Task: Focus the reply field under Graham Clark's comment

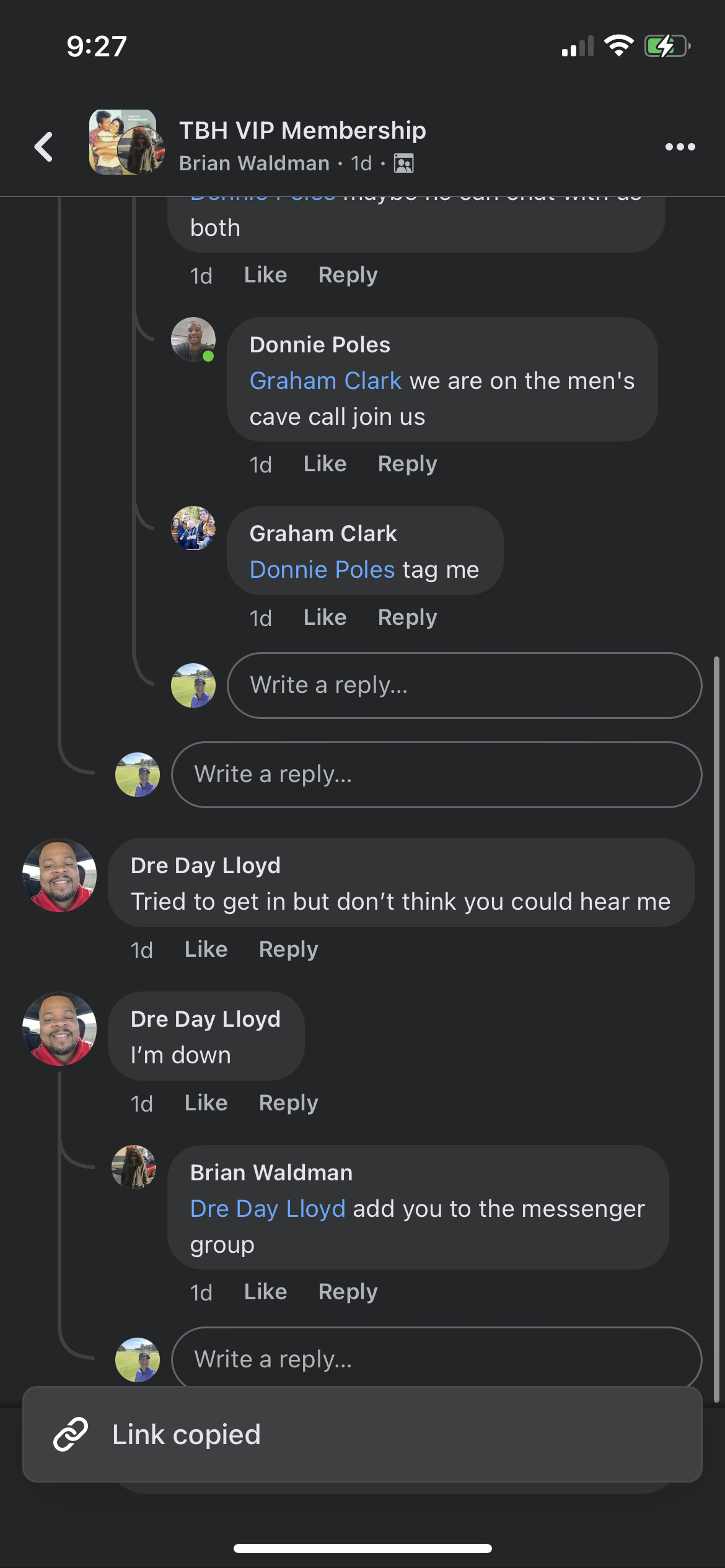Action: tap(464, 686)
